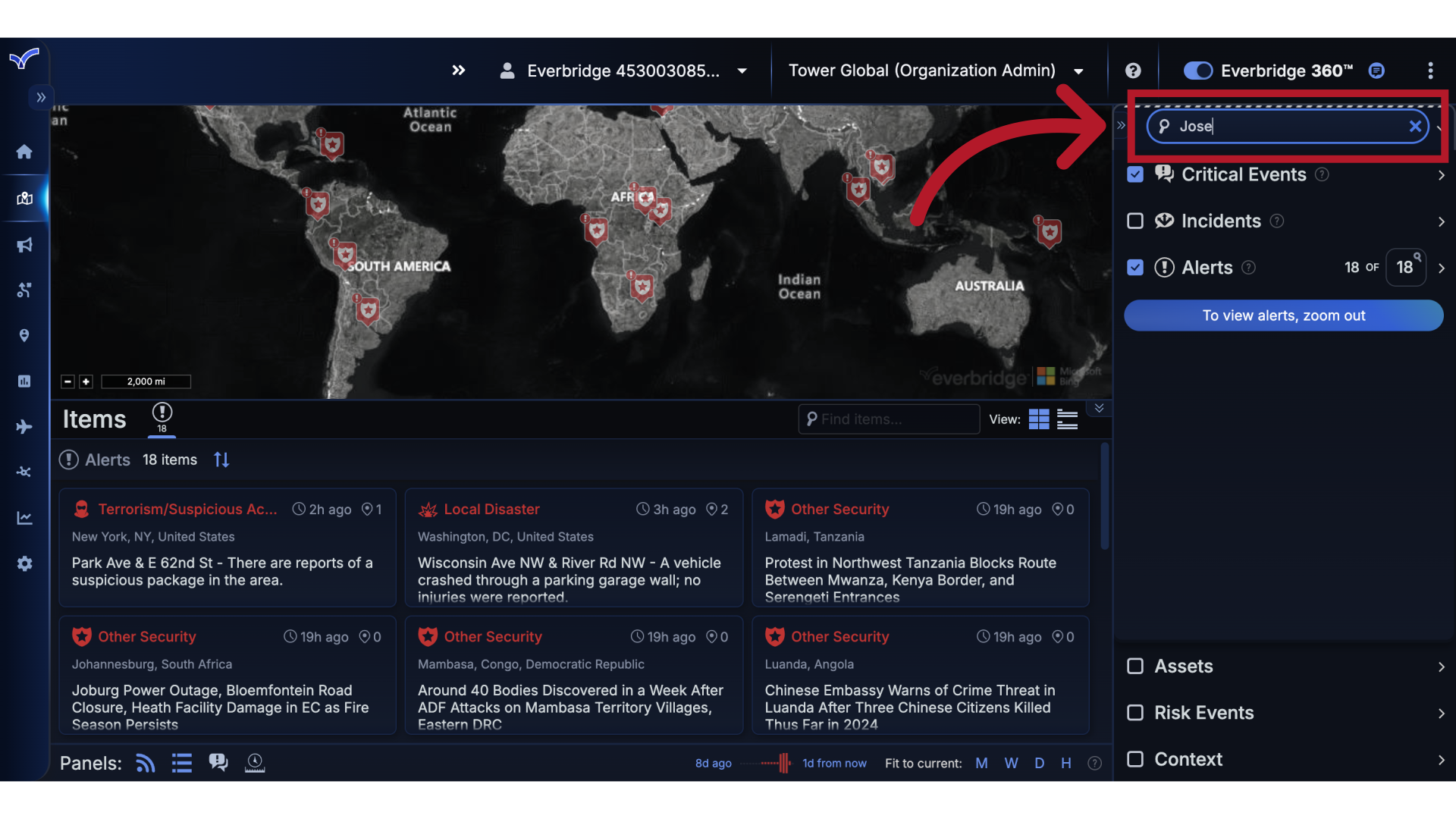Expand the Risk Events section
1456x819 pixels.
(x=1441, y=713)
